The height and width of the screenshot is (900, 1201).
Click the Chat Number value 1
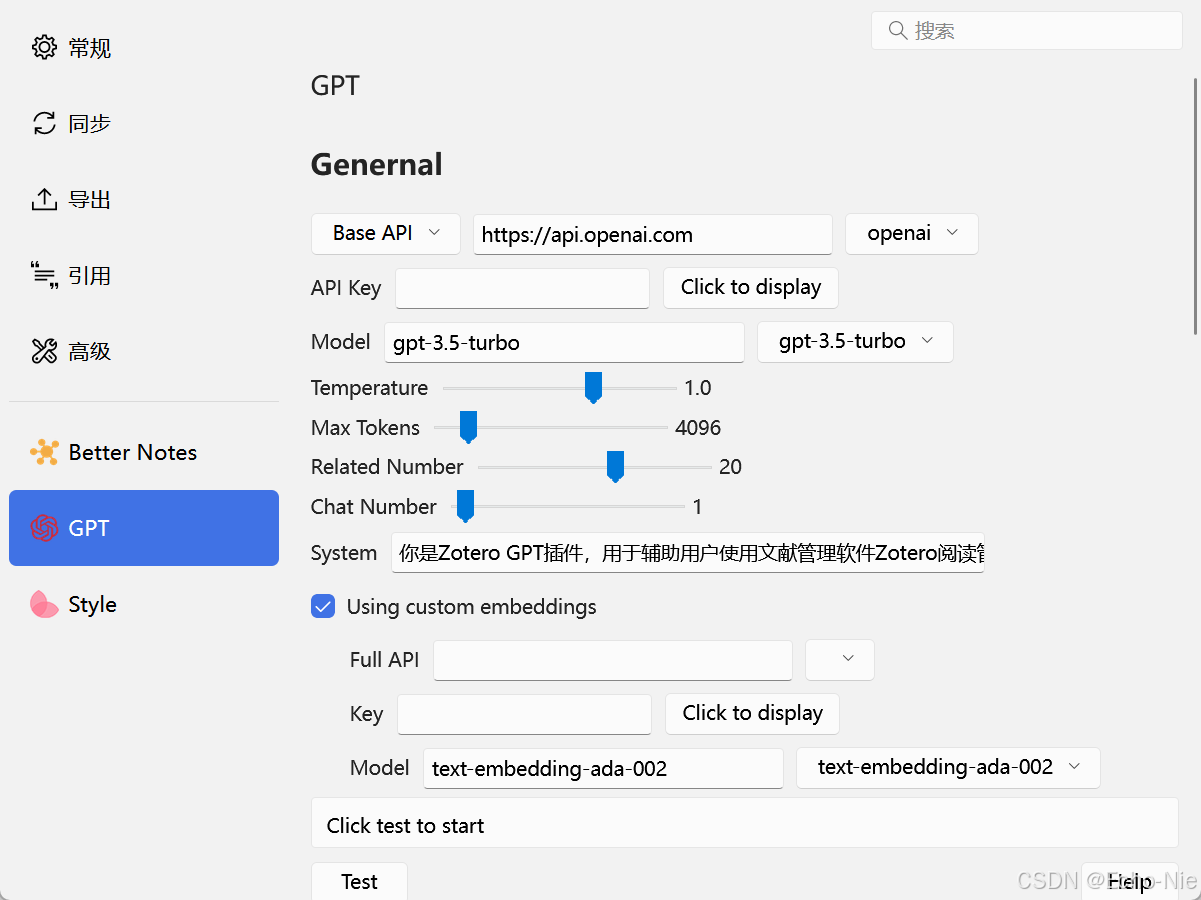click(x=697, y=506)
